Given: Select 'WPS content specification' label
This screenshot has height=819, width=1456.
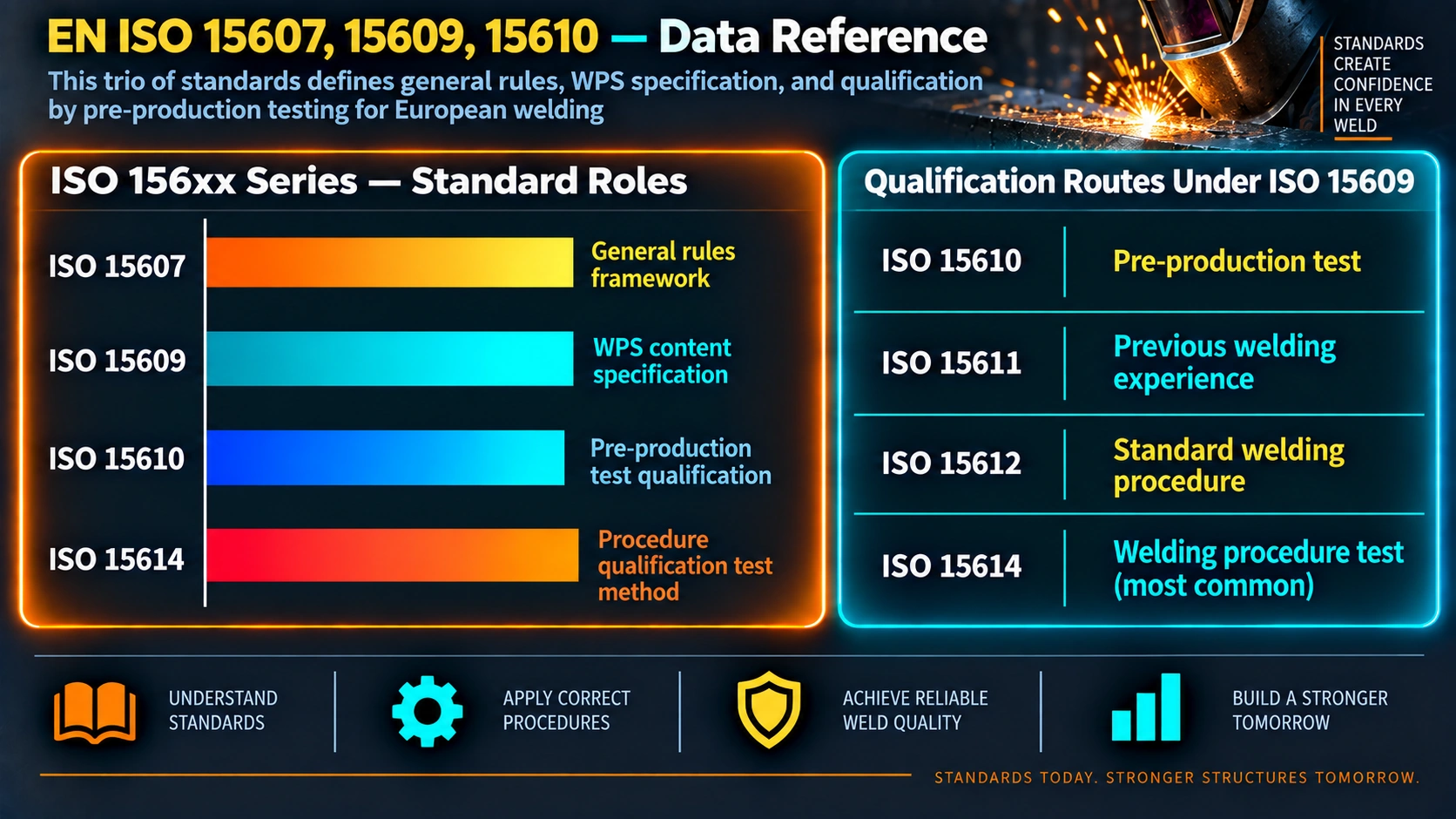Looking at the screenshot, I should click(662, 361).
